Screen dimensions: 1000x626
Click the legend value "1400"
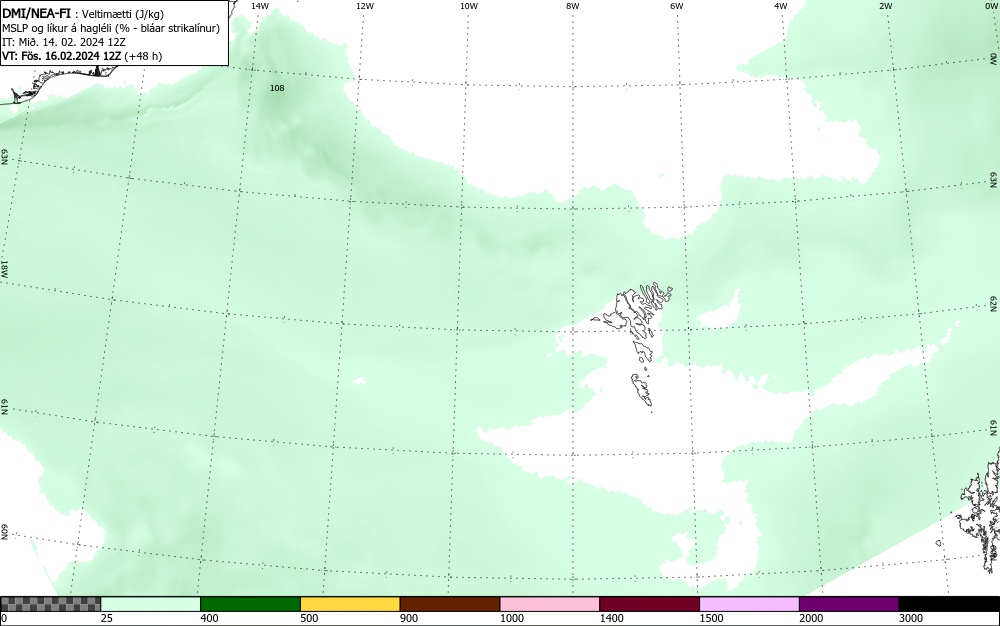612,618
